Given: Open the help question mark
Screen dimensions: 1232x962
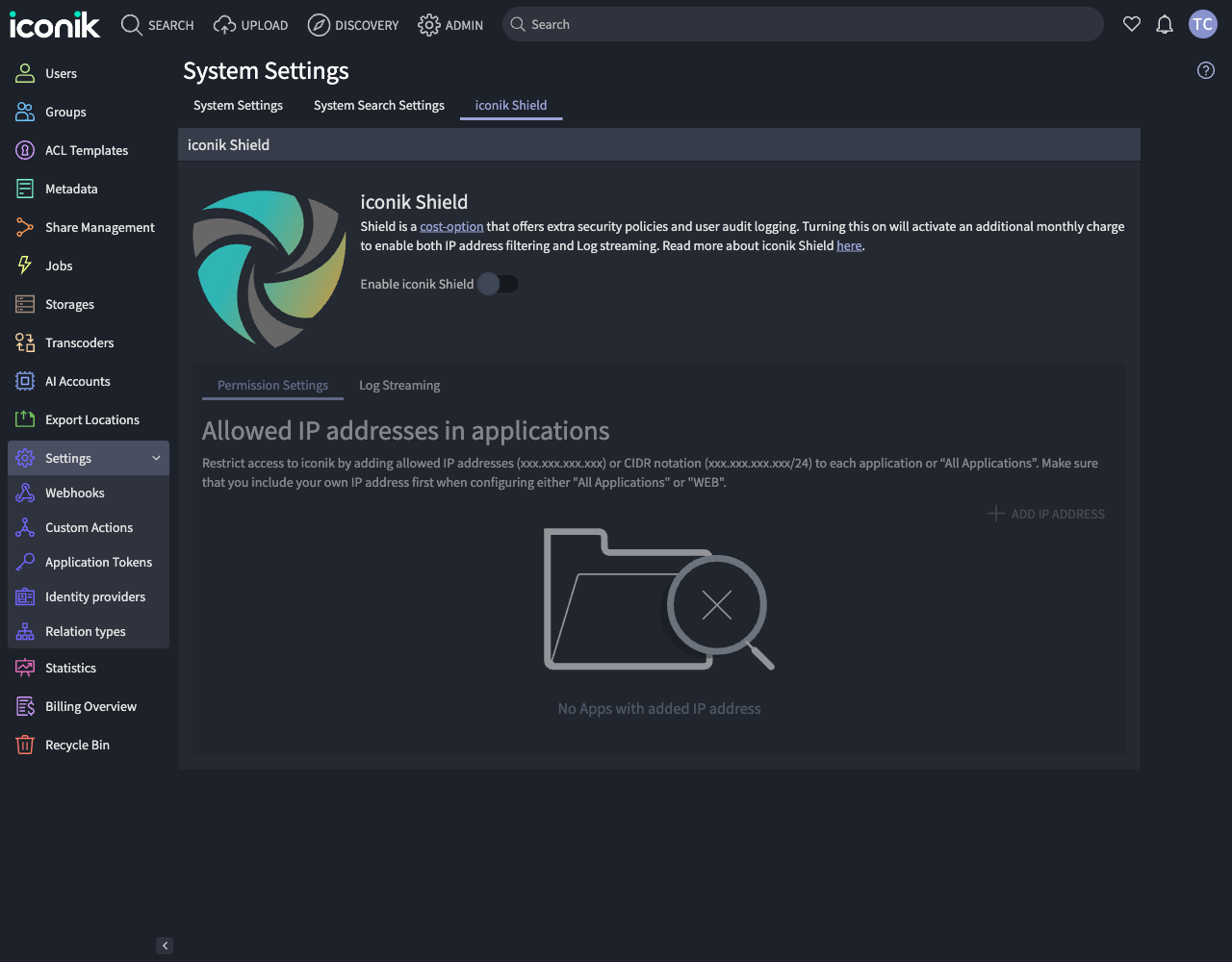Looking at the screenshot, I should (1205, 70).
